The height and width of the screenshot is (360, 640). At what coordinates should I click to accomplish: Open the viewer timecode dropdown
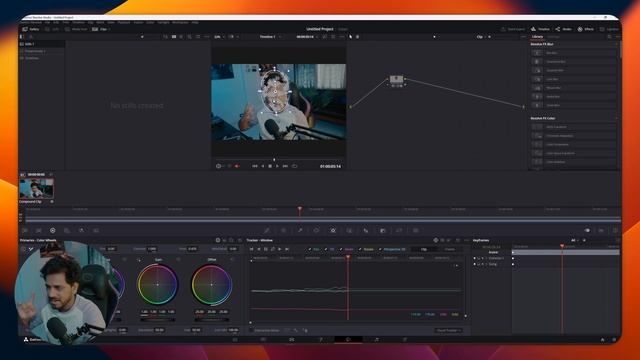click(x=307, y=37)
